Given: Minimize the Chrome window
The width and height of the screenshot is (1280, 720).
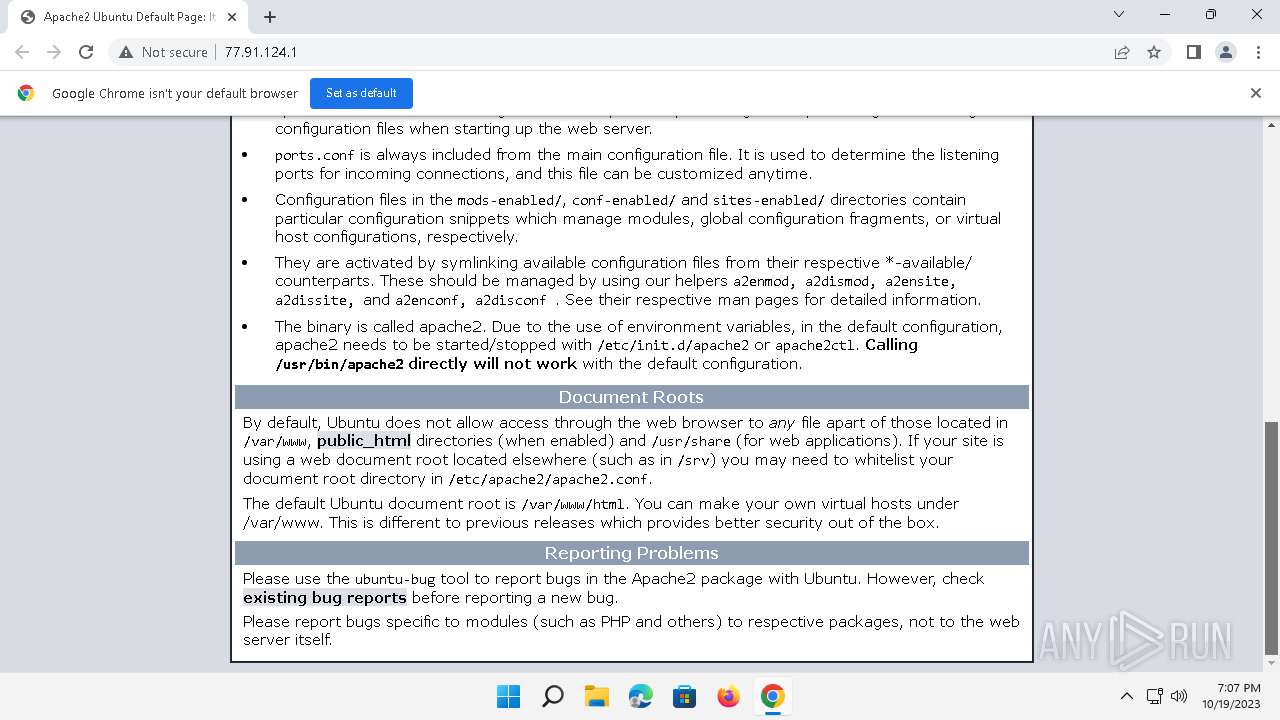Looking at the screenshot, I should pyautogui.click(x=1164, y=15).
